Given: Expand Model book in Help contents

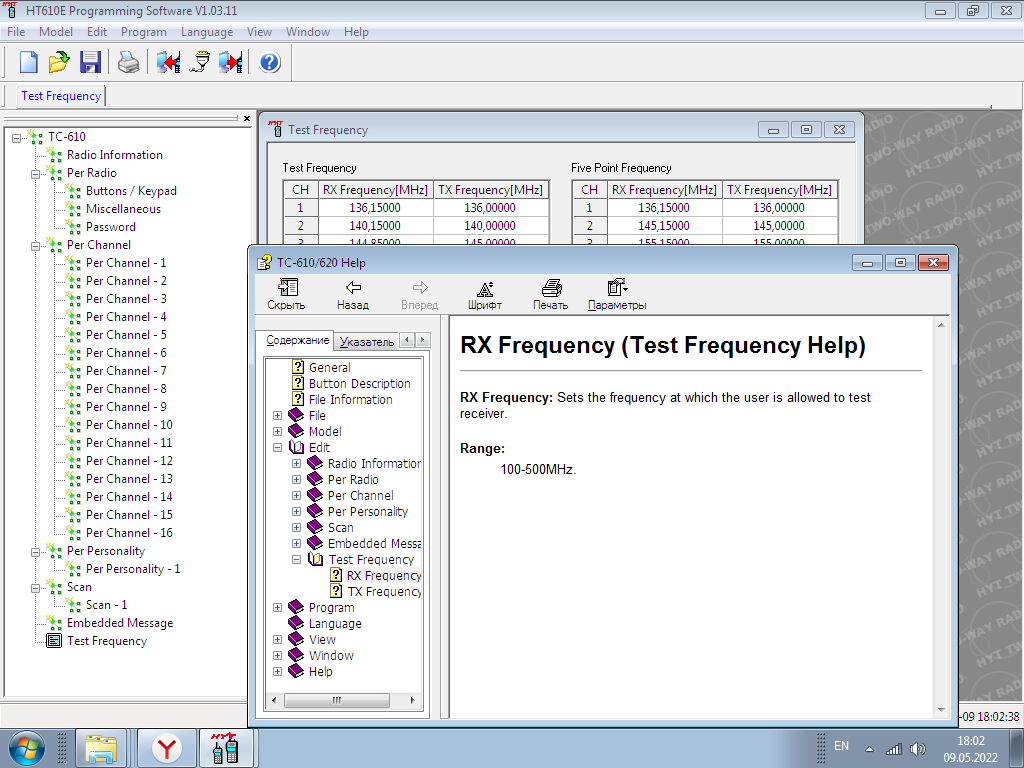Looking at the screenshot, I should tap(278, 432).
